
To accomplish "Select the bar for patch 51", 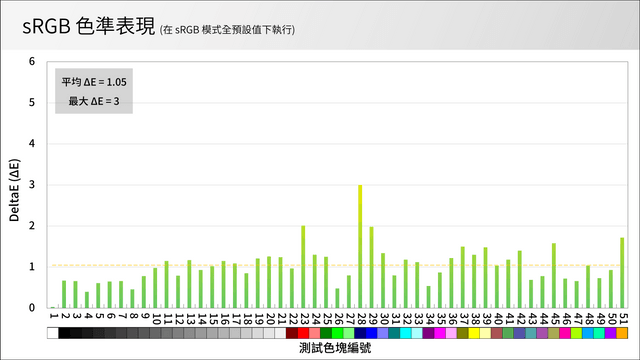I will [622, 273].
